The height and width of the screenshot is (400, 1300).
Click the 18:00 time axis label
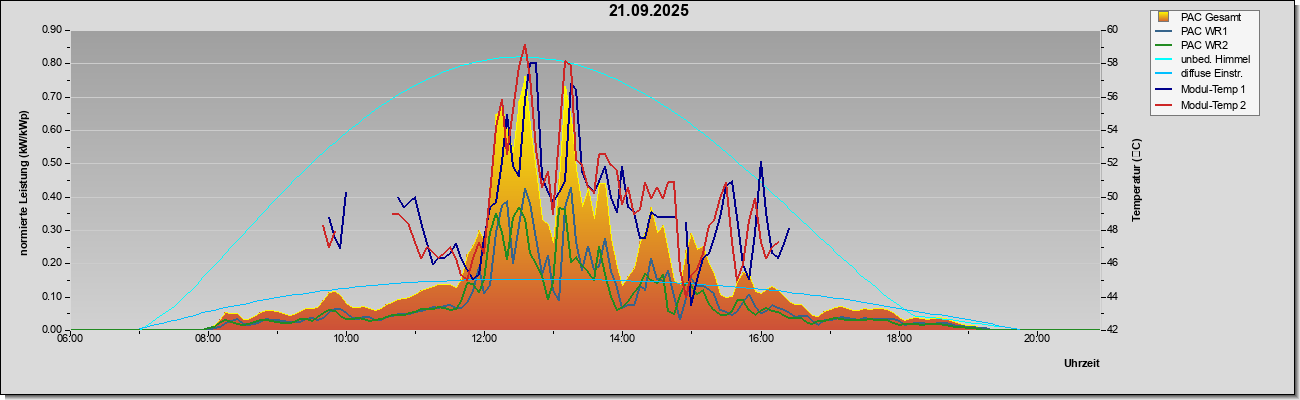pyautogui.click(x=898, y=339)
